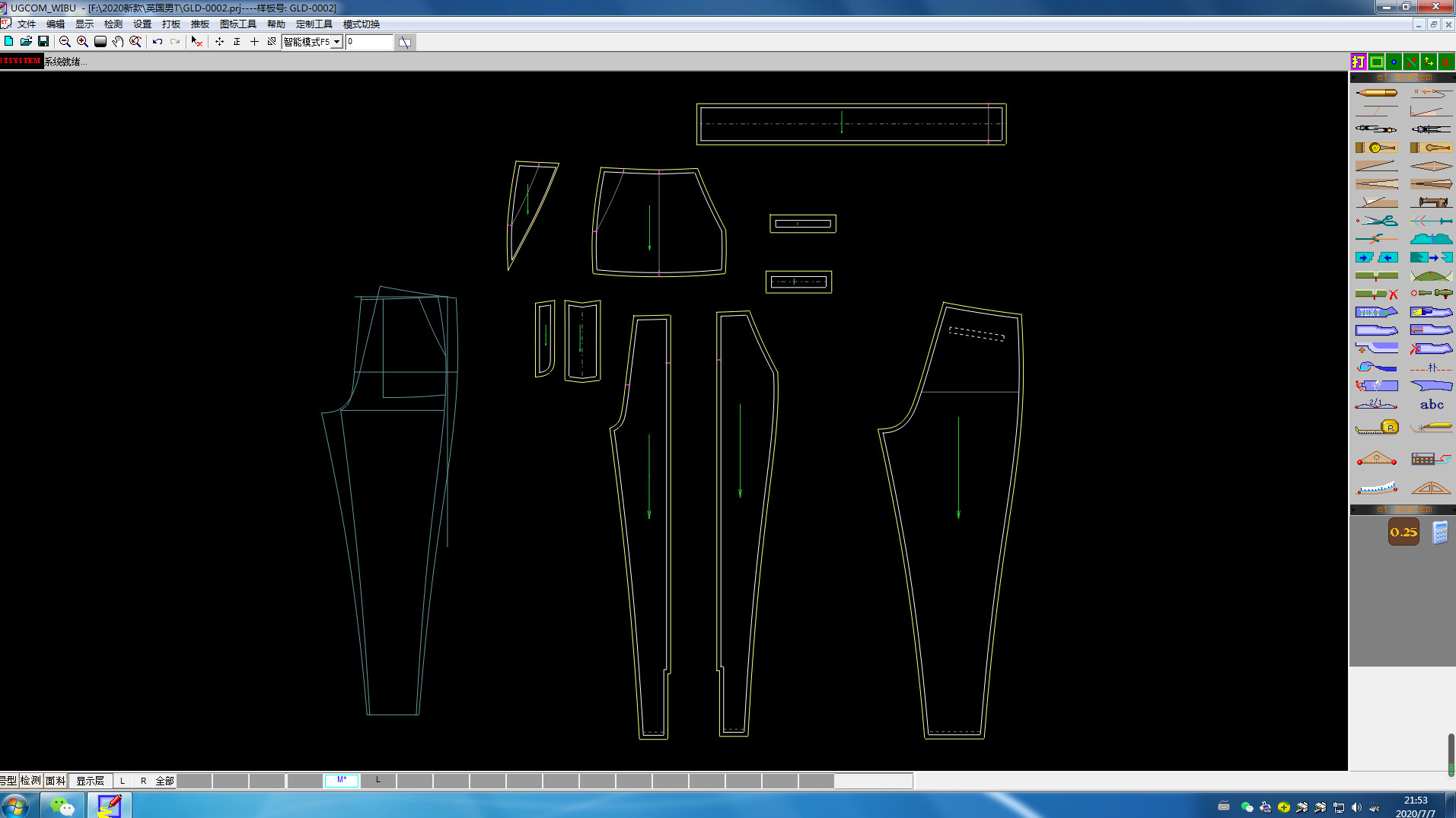Screen dimensions: 1456x818
Task: Open the 检测 menu
Action: click(x=113, y=24)
